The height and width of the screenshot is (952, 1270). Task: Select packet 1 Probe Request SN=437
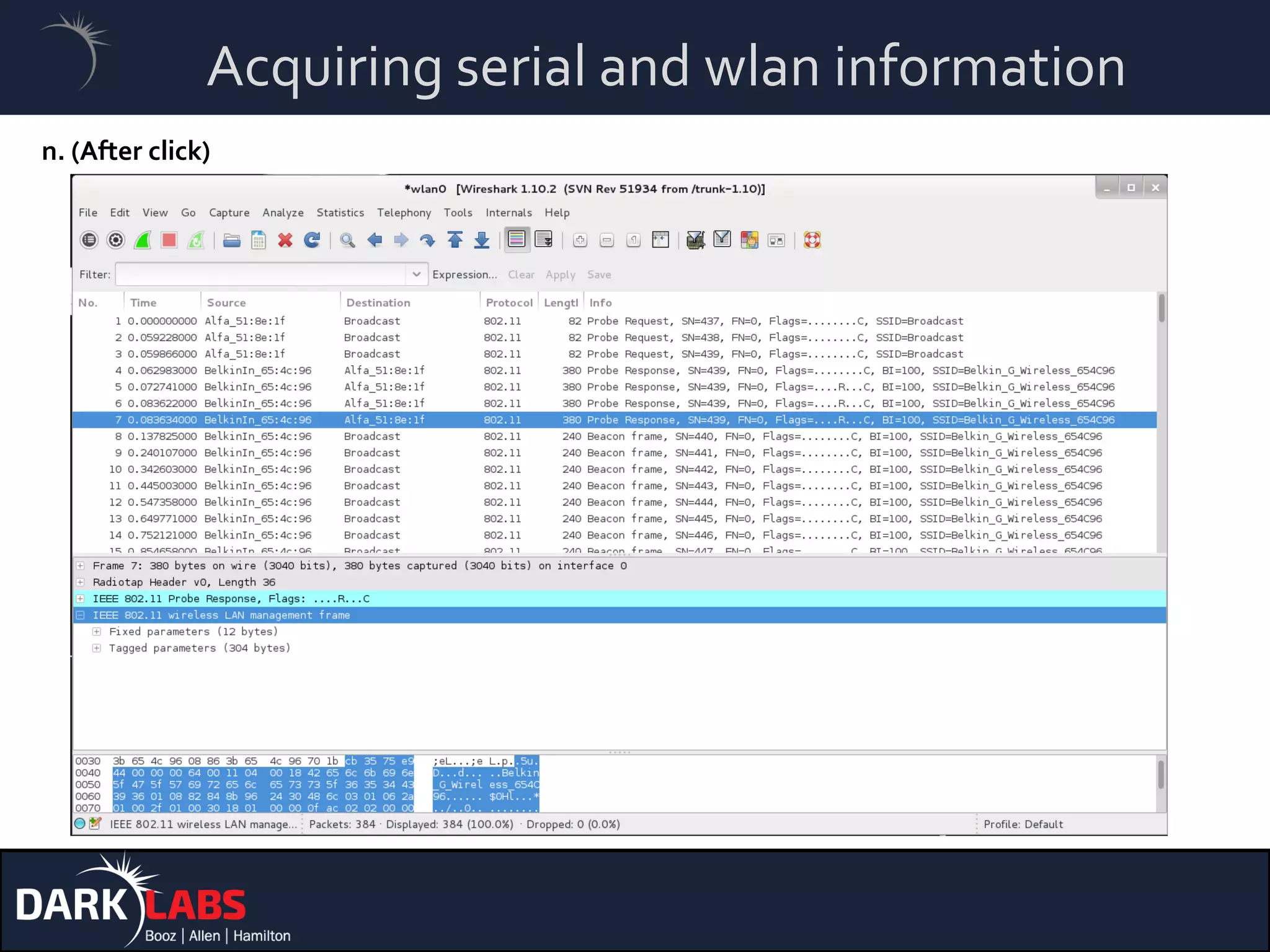pos(614,321)
